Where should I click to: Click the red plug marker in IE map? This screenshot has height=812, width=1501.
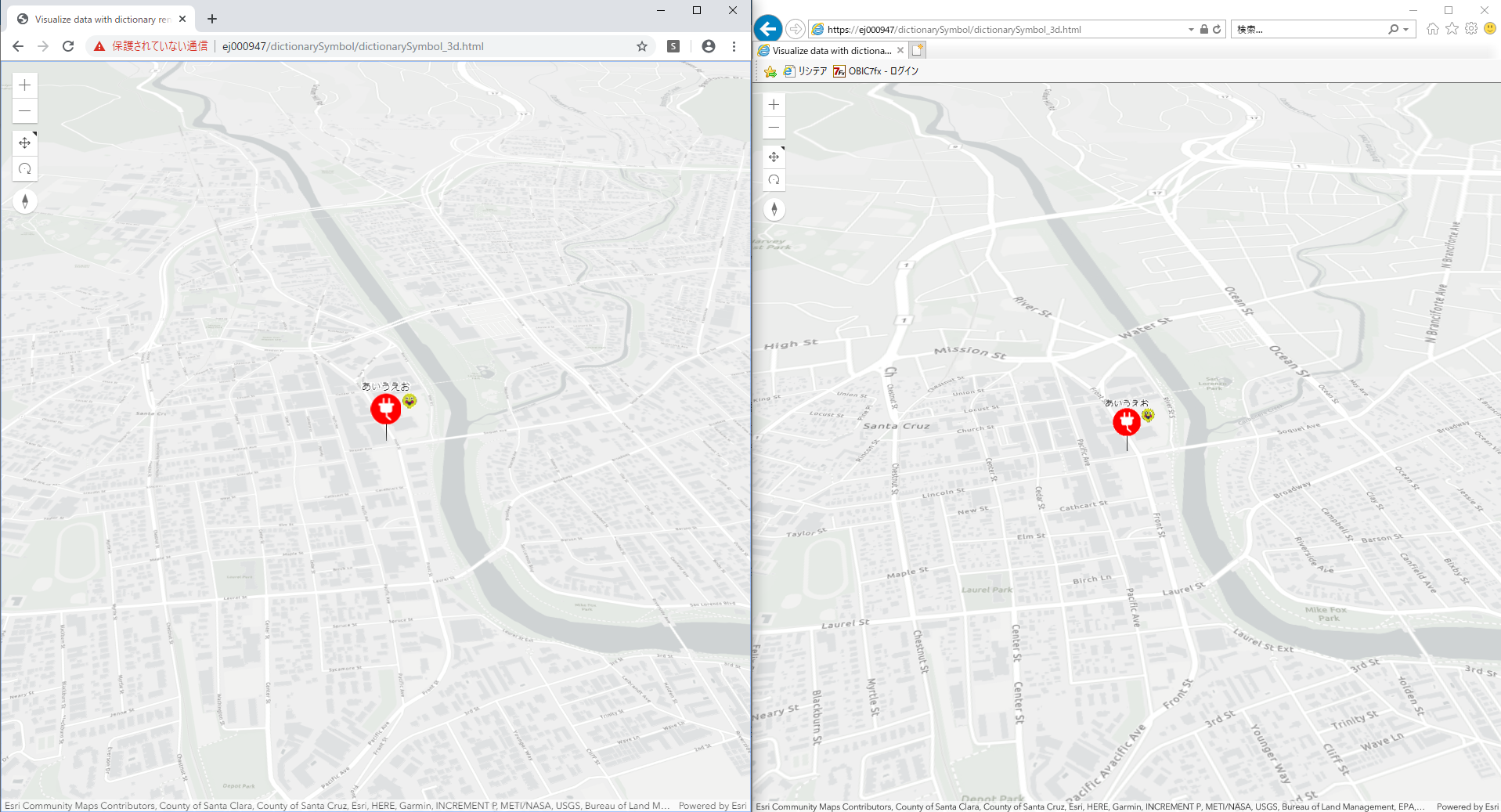coord(1127,422)
